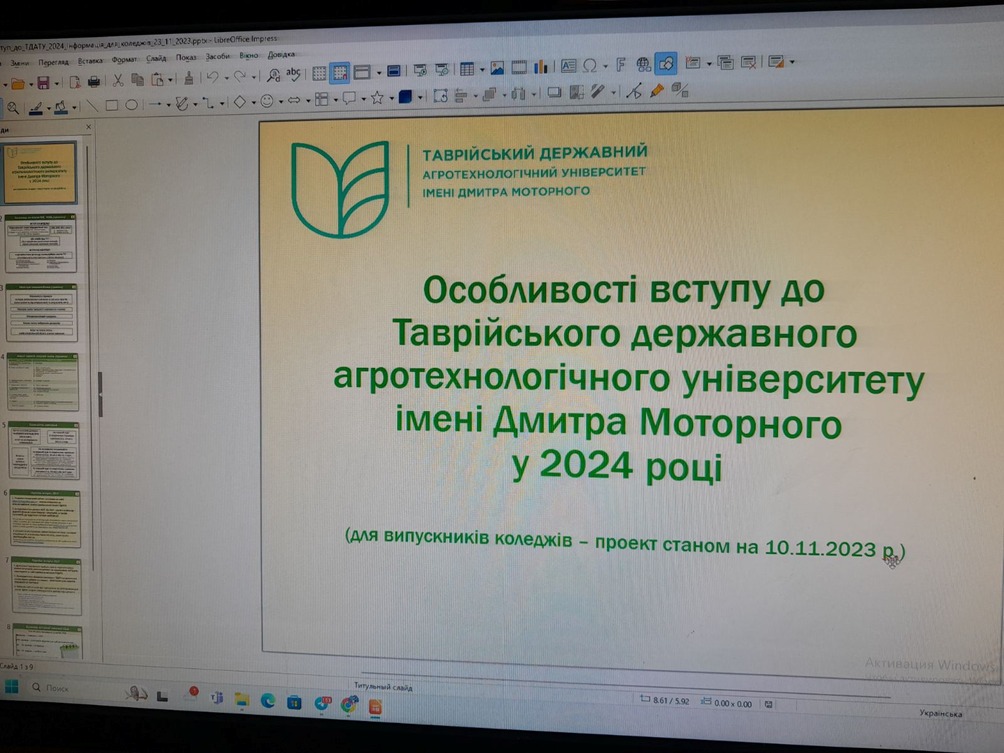Open the fill color picker
1004x753 pixels.
tap(61, 108)
